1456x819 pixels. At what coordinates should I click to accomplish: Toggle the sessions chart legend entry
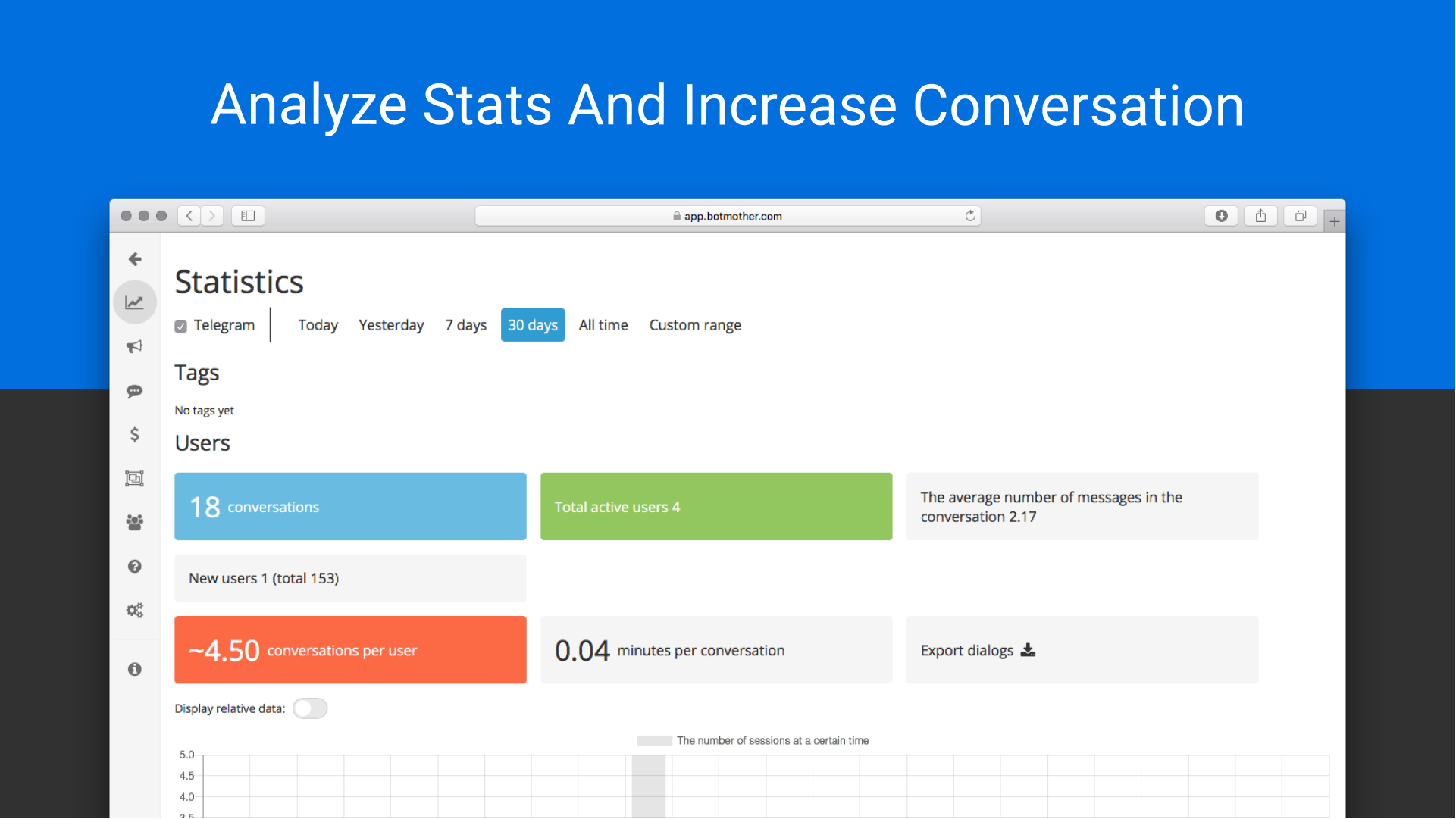pos(753,741)
